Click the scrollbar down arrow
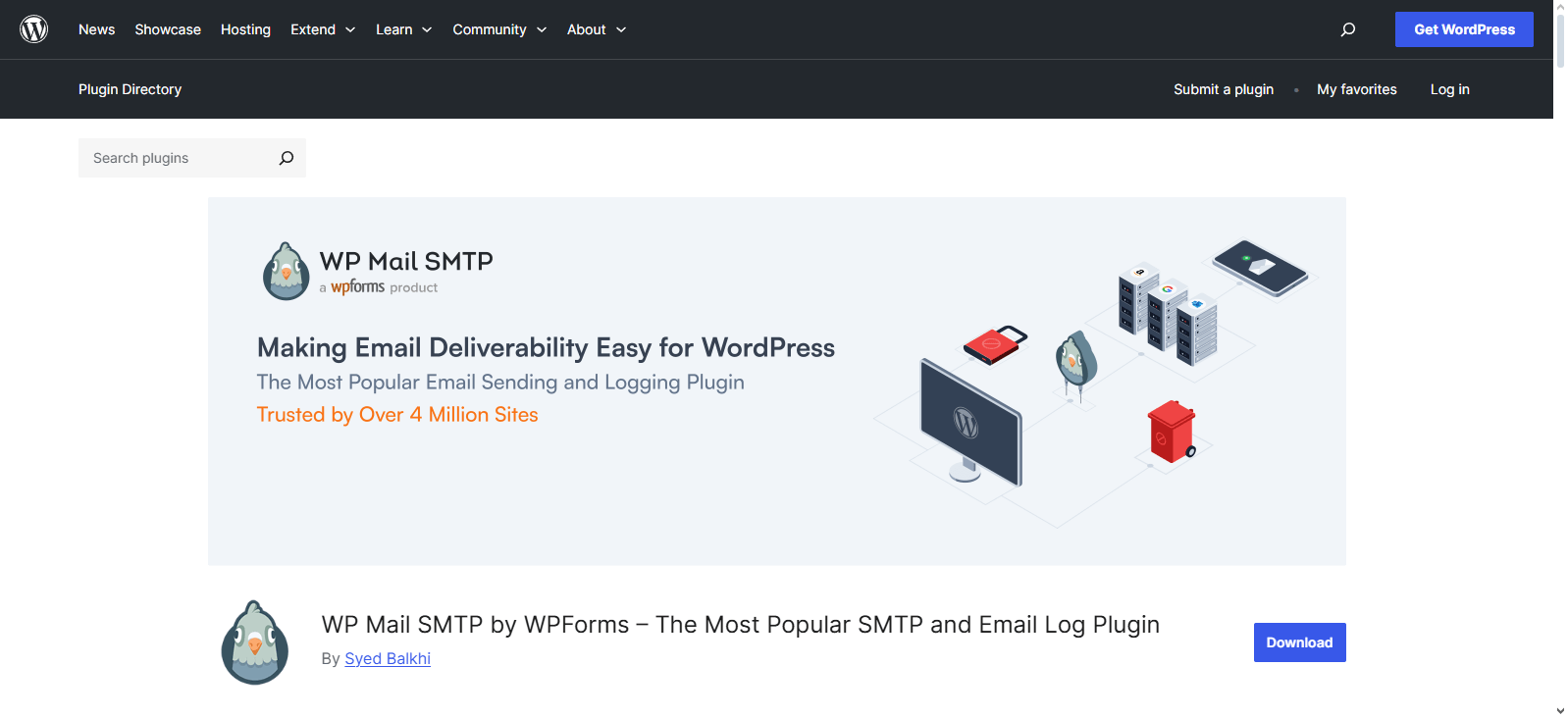1568x718 pixels. pos(1560,710)
